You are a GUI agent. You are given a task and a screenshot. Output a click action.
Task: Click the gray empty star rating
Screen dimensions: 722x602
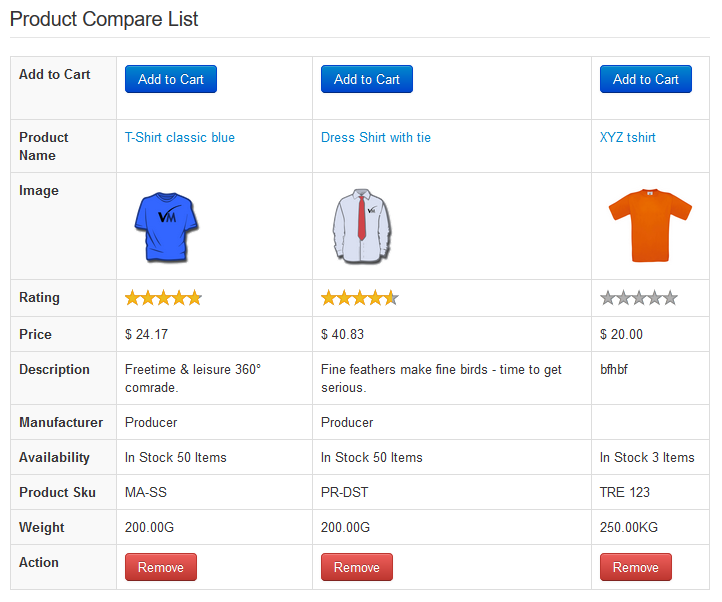click(638, 298)
